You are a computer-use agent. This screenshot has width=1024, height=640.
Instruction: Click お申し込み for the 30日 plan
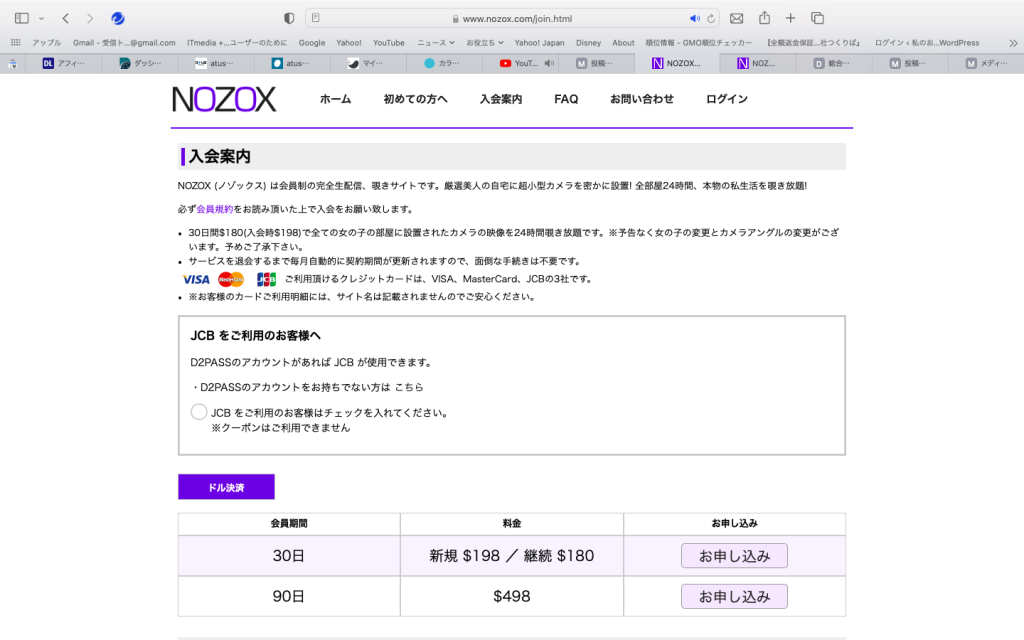(x=734, y=556)
